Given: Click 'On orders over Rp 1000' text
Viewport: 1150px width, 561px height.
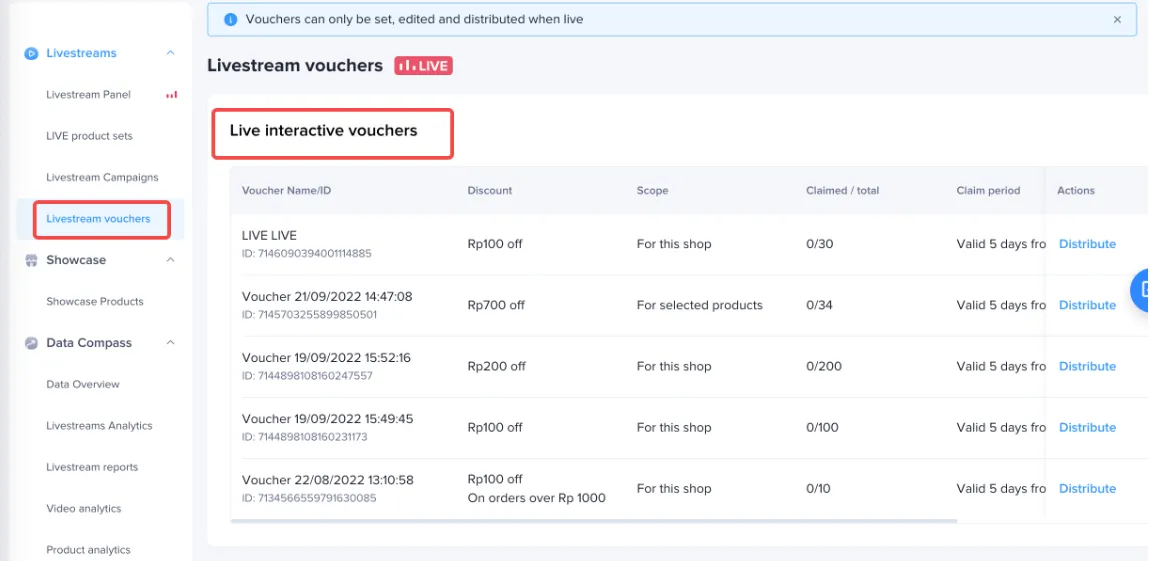Looking at the screenshot, I should point(536,499).
